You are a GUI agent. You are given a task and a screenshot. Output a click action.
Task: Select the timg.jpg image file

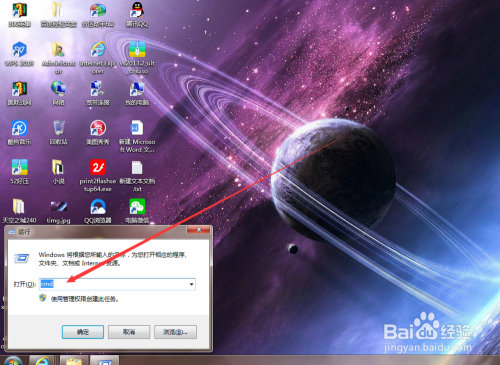pyautogui.click(x=59, y=211)
